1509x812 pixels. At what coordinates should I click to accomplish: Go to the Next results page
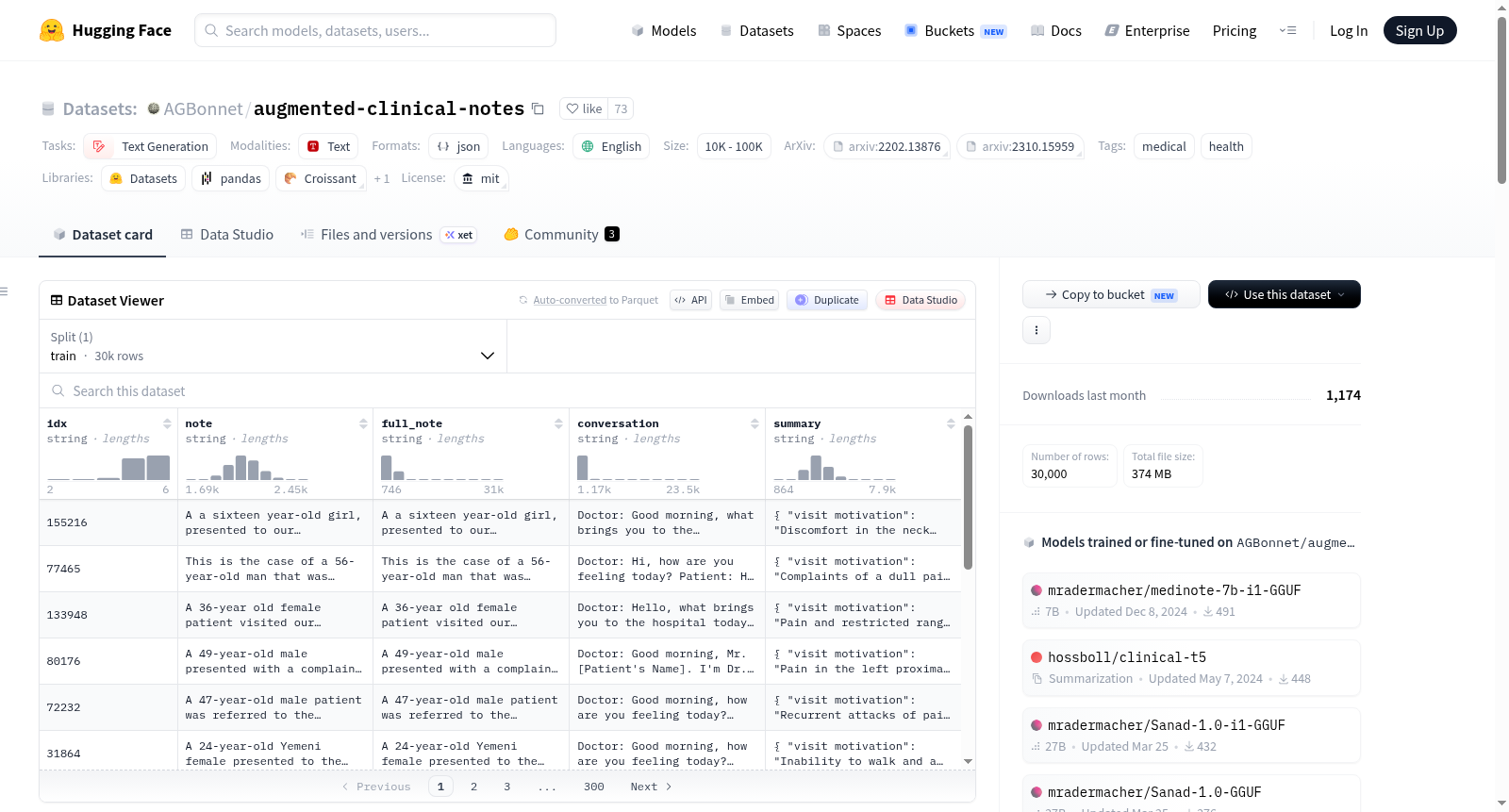[x=651, y=787]
